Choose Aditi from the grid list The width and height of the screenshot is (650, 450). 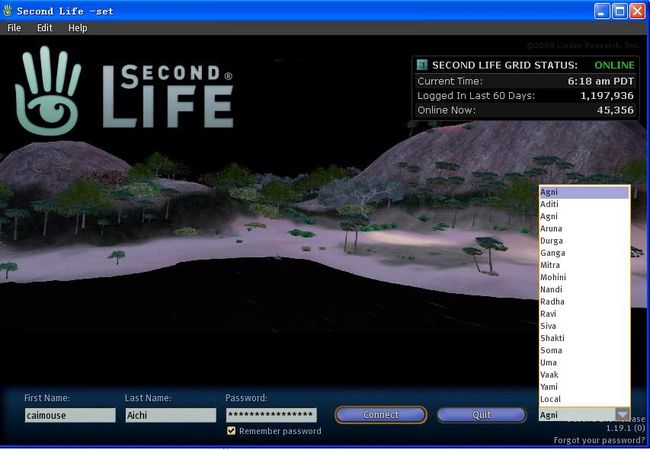[x=584, y=204]
